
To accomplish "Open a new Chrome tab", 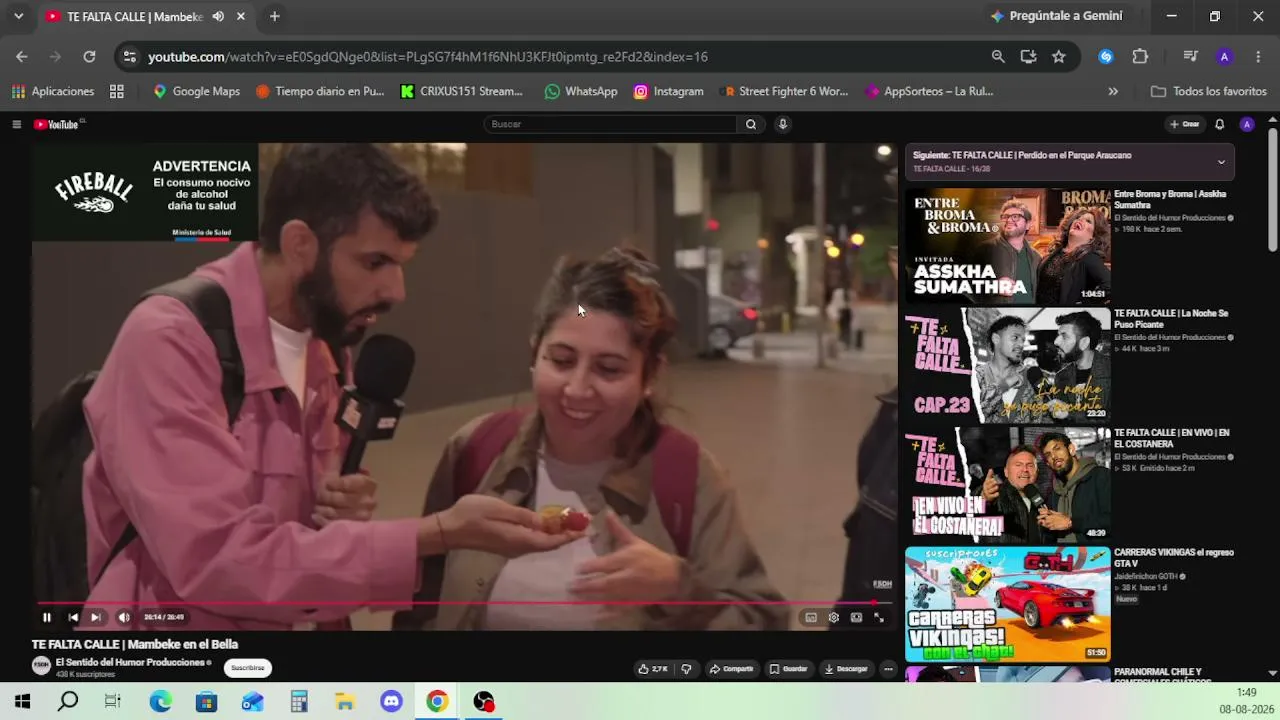I will [x=274, y=16].
